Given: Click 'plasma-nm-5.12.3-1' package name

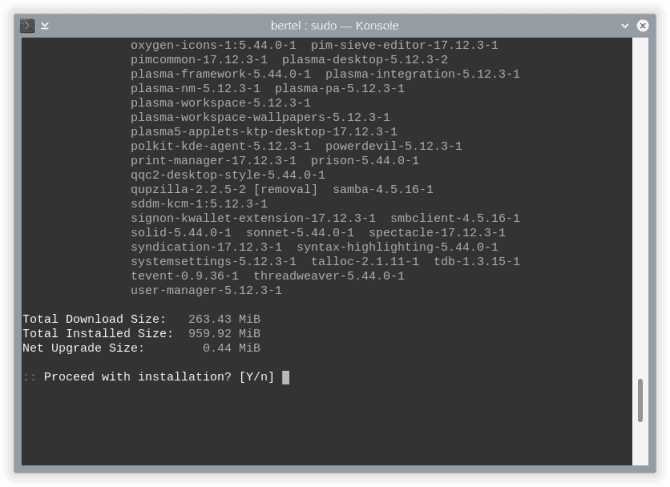Looking at the screenshot, I should click(195, 88).
